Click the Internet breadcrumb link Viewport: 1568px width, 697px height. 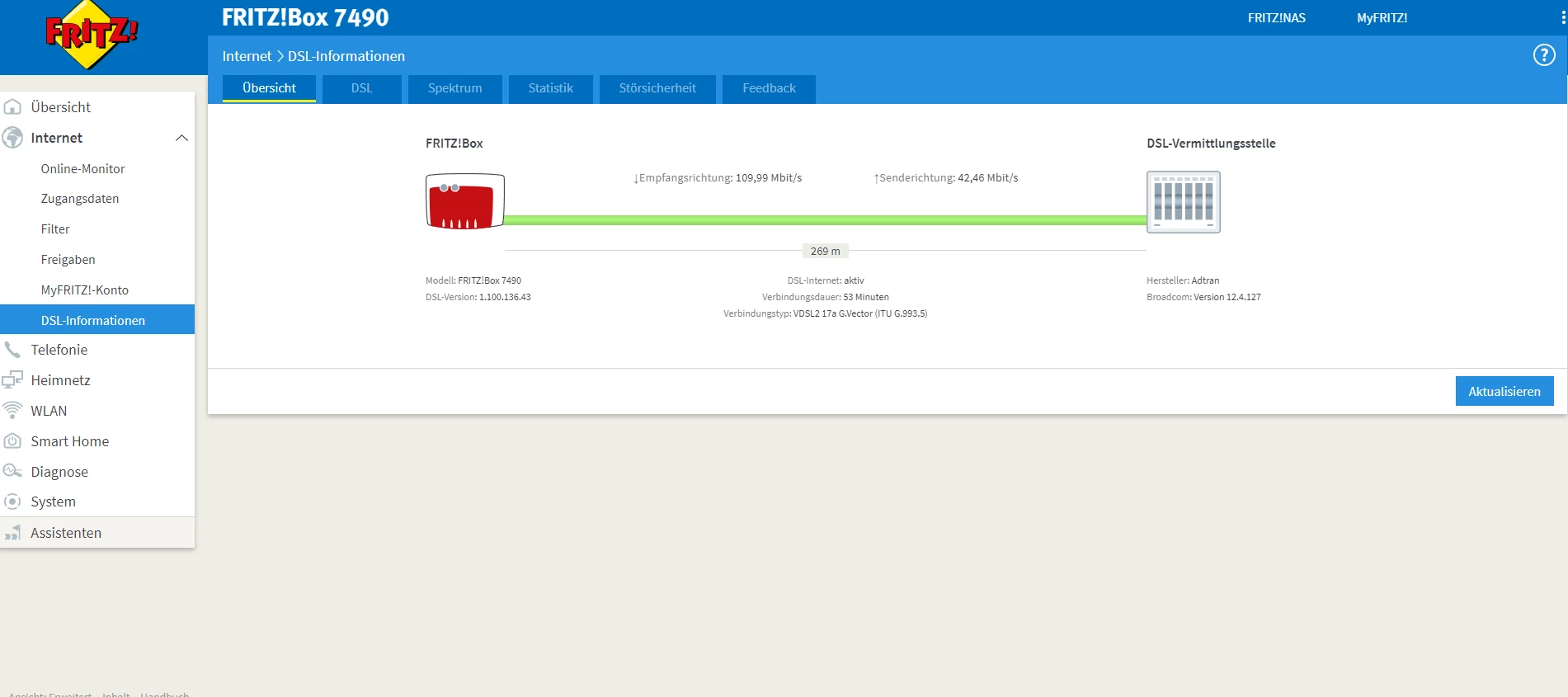tap(247, 56)
